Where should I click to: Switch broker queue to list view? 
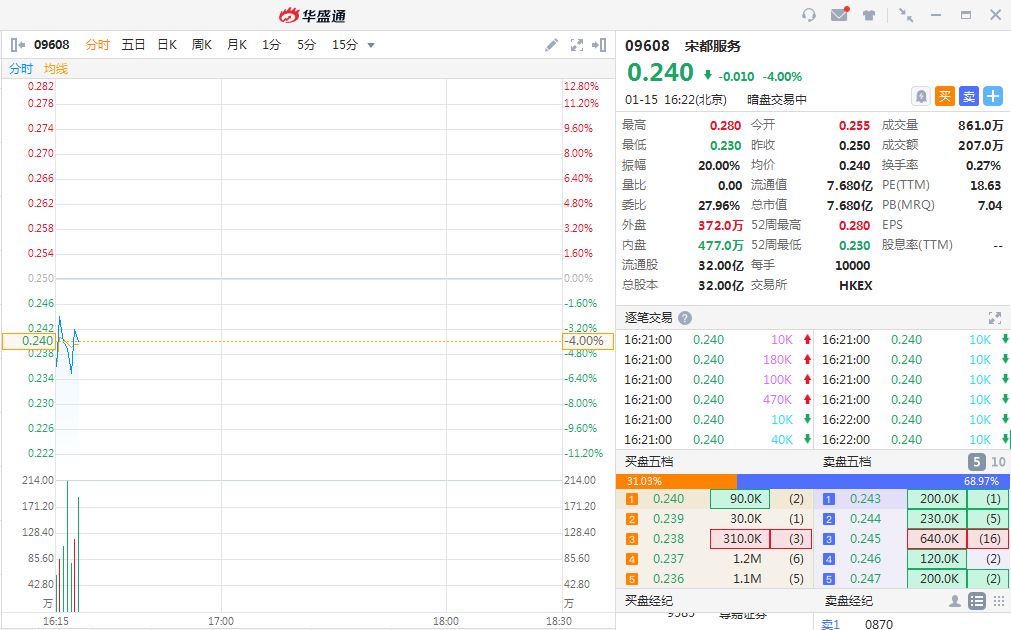pyautogui.click(x=977, y=601)
